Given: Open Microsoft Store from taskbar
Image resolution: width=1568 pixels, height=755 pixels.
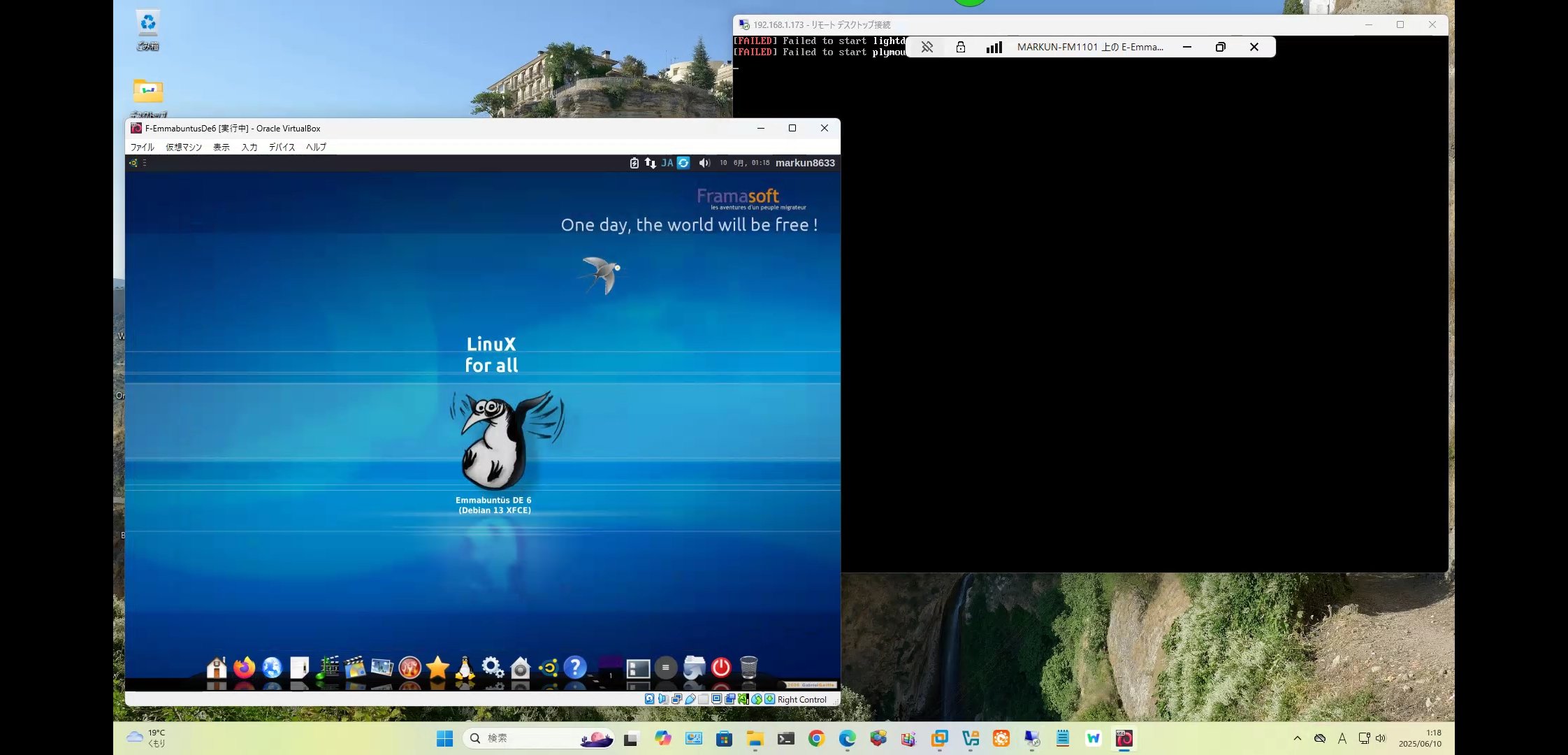Looking at the screenshot, I should (x=724, y=738).
